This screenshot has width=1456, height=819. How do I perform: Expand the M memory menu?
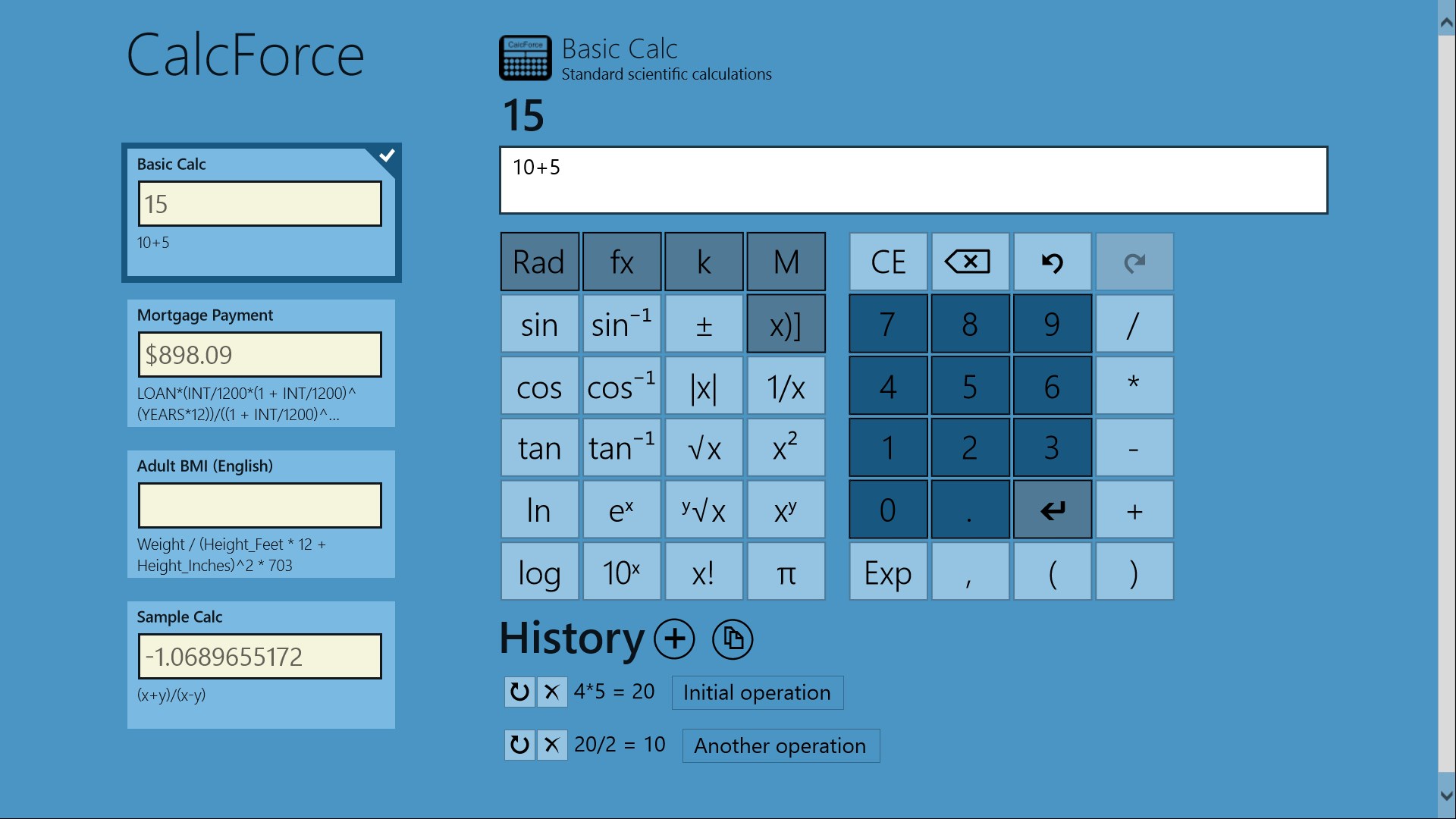coord(786,262)
